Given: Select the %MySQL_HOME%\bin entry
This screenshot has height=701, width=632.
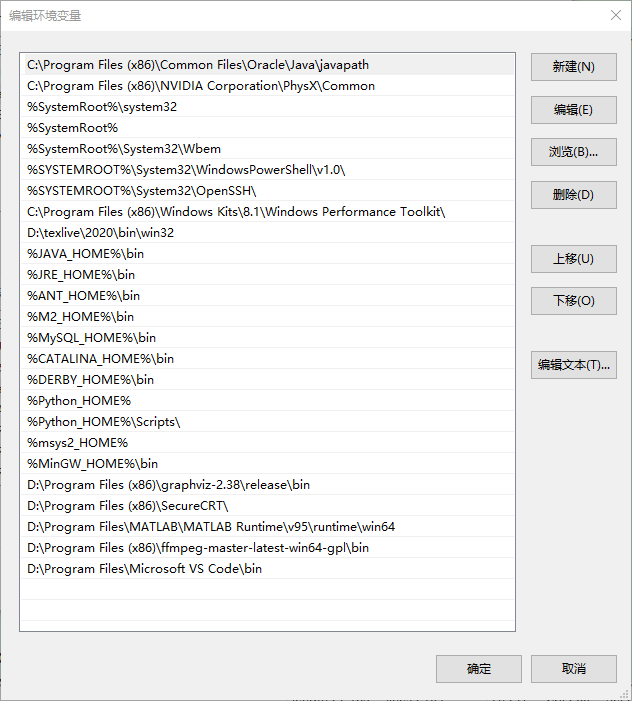Looking at the screenshot, I should [267, 338].
